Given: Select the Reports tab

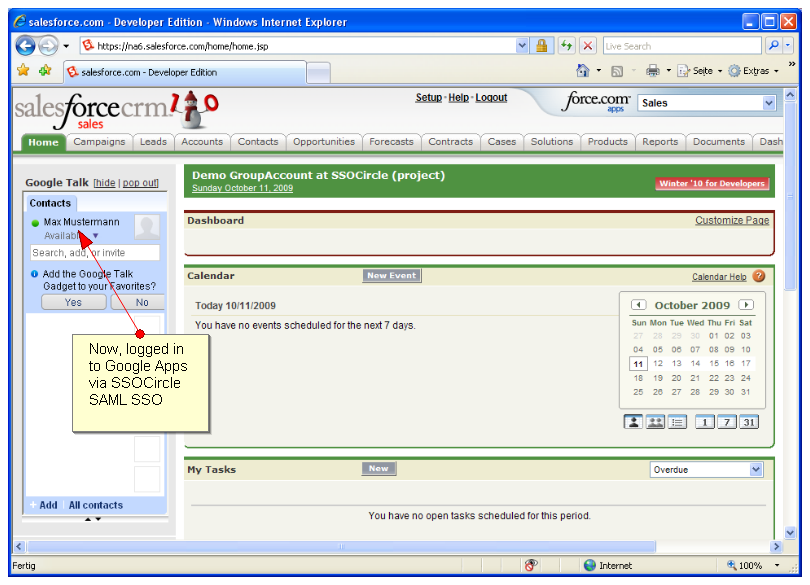Looking at the screenshot, I should (660, 142).
